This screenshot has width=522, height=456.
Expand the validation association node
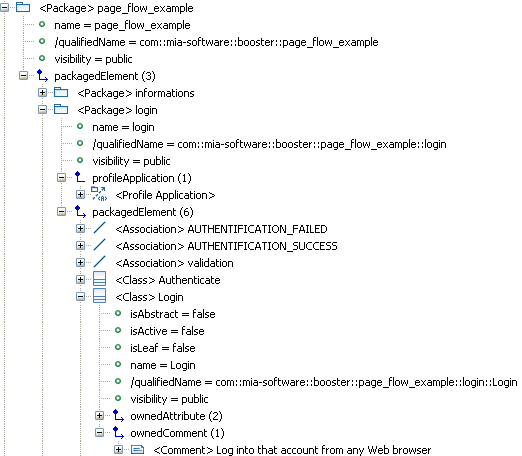coord(80,262)
